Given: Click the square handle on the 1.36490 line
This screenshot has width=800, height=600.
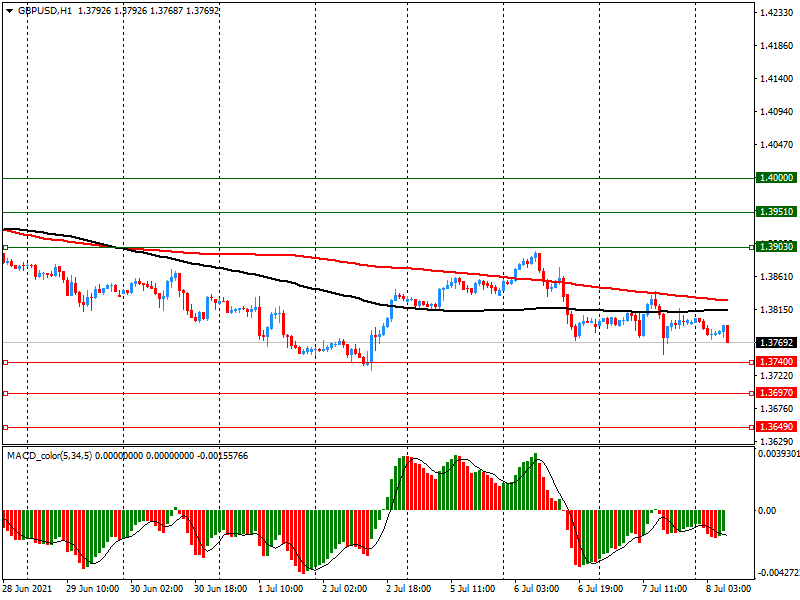Looking at the screenshot, I should coord(5,427).
